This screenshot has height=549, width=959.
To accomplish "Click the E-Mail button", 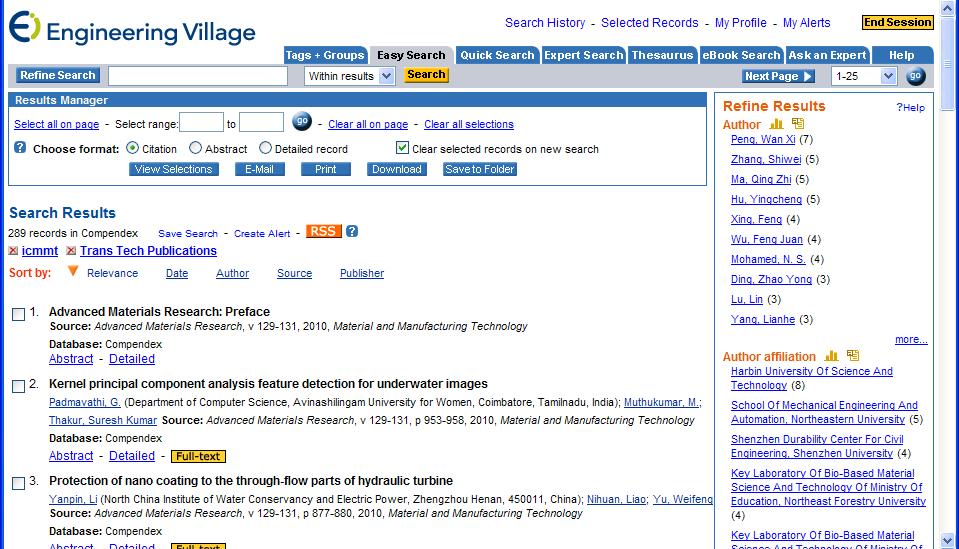I will click(259, 169).
